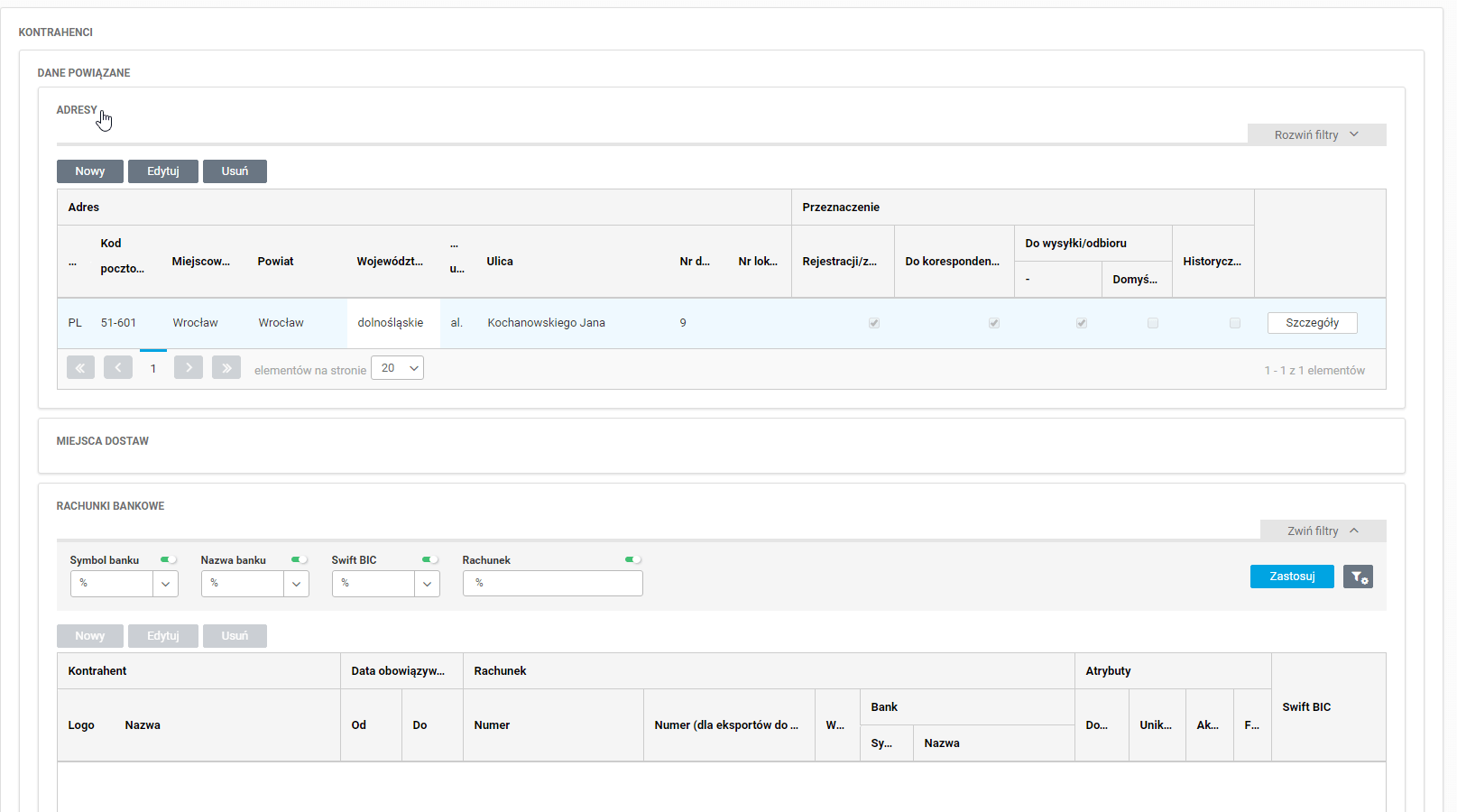Open the Symbol banku dropdown arrow
Screen dimensions: 1457x812
coord(165,584)
